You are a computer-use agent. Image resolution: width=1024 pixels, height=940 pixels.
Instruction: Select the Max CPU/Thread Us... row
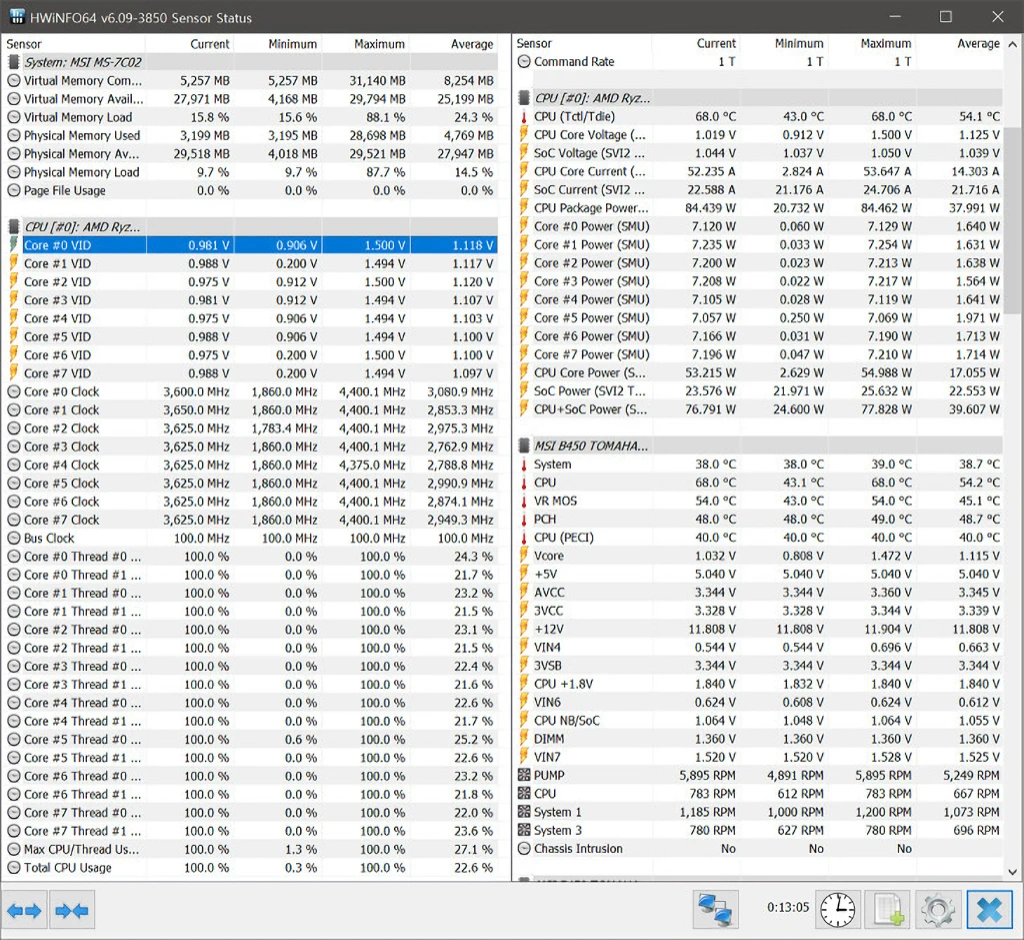[250, 850]
